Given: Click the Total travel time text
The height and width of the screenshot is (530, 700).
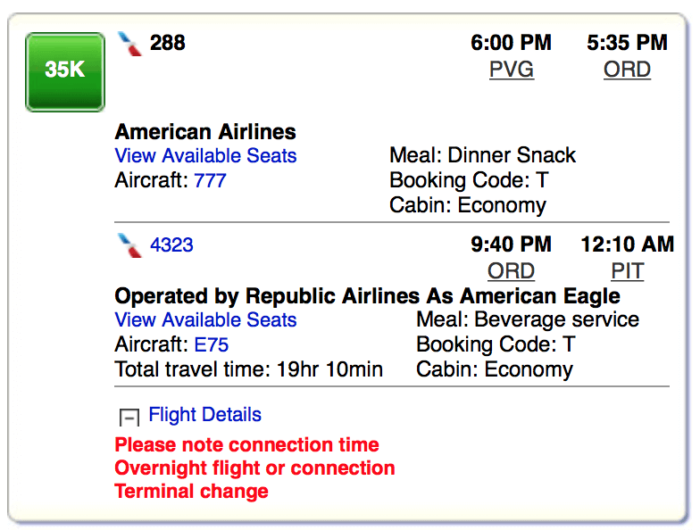Looking at the screenshot, I should pos(249,370).
